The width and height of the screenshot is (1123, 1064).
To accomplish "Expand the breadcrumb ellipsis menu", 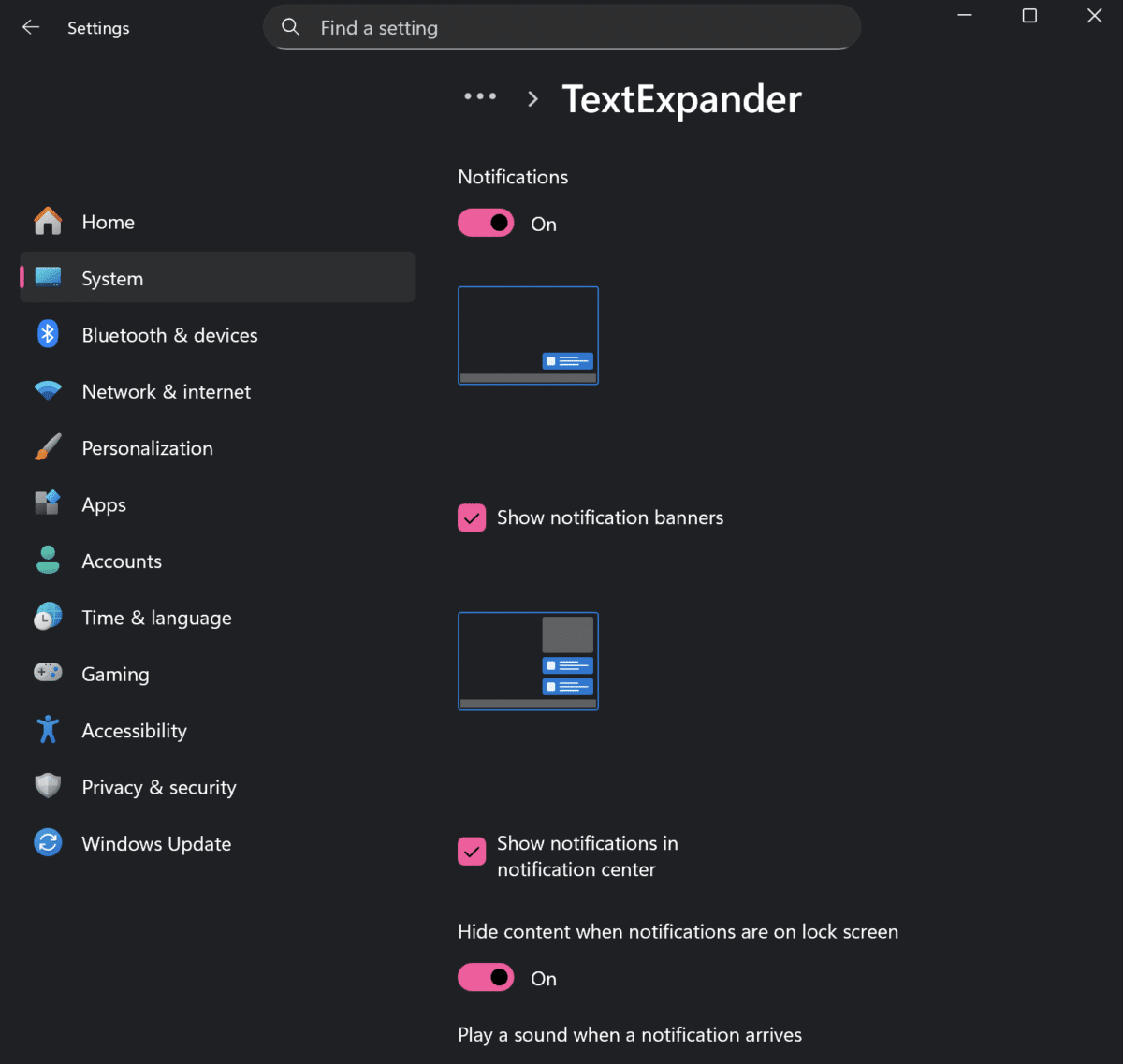I will coord(480,96).
